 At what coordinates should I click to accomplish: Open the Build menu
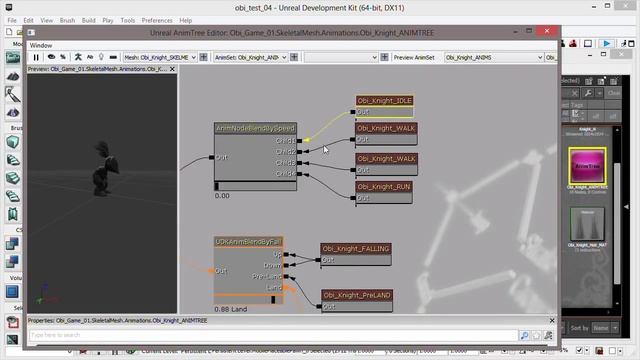89,20
